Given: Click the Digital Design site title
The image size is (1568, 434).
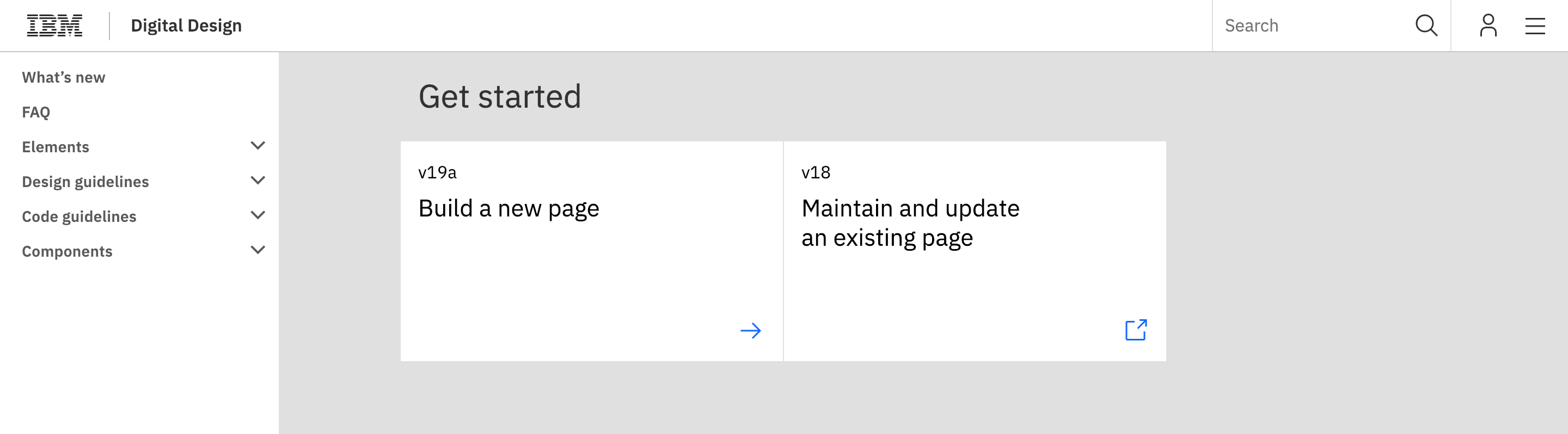Looking at the screenshot, I should (x=186, y=26).
